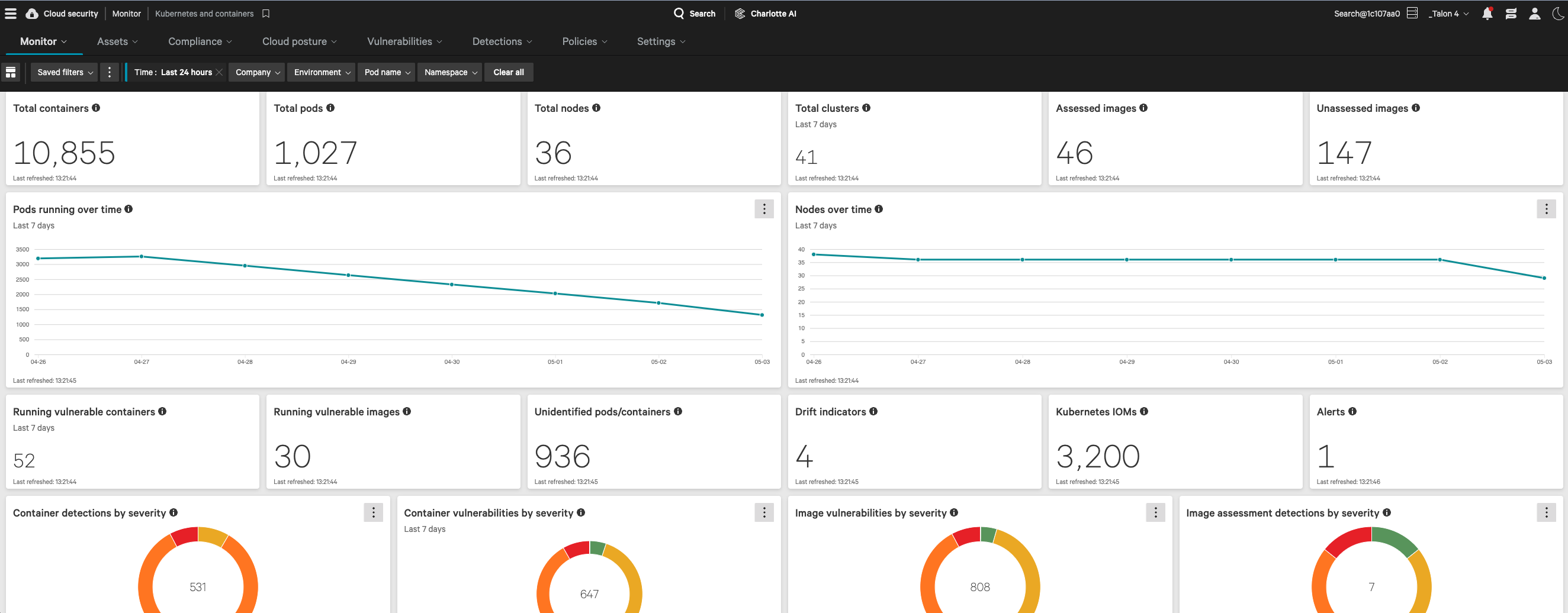The height and width of the screenshot is (613, 1568).
Task: Click the Unassessed images count 147
Action: point(1344,152)
